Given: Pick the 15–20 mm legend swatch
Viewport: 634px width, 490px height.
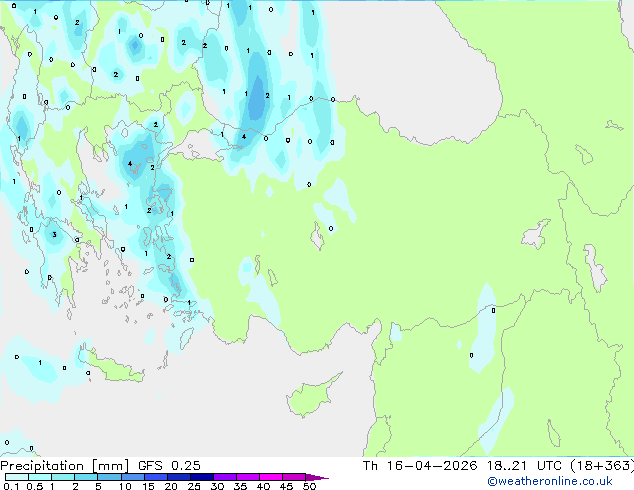Looking at the screenshot, I should 156,477.
